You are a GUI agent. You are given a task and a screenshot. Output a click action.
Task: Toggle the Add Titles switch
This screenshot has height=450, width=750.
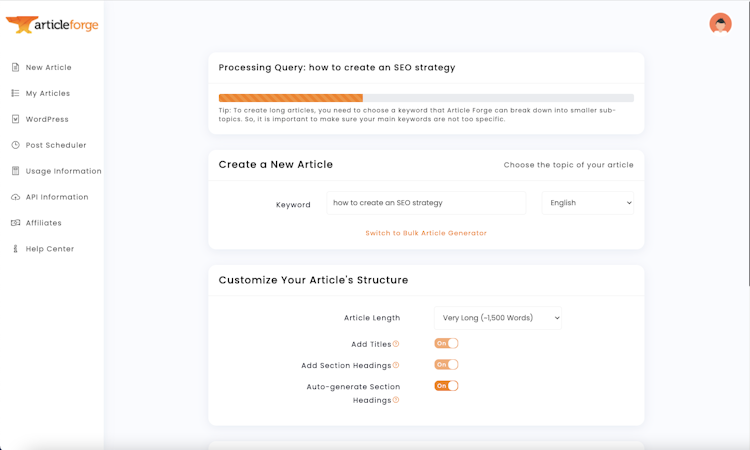pos(446,344)
